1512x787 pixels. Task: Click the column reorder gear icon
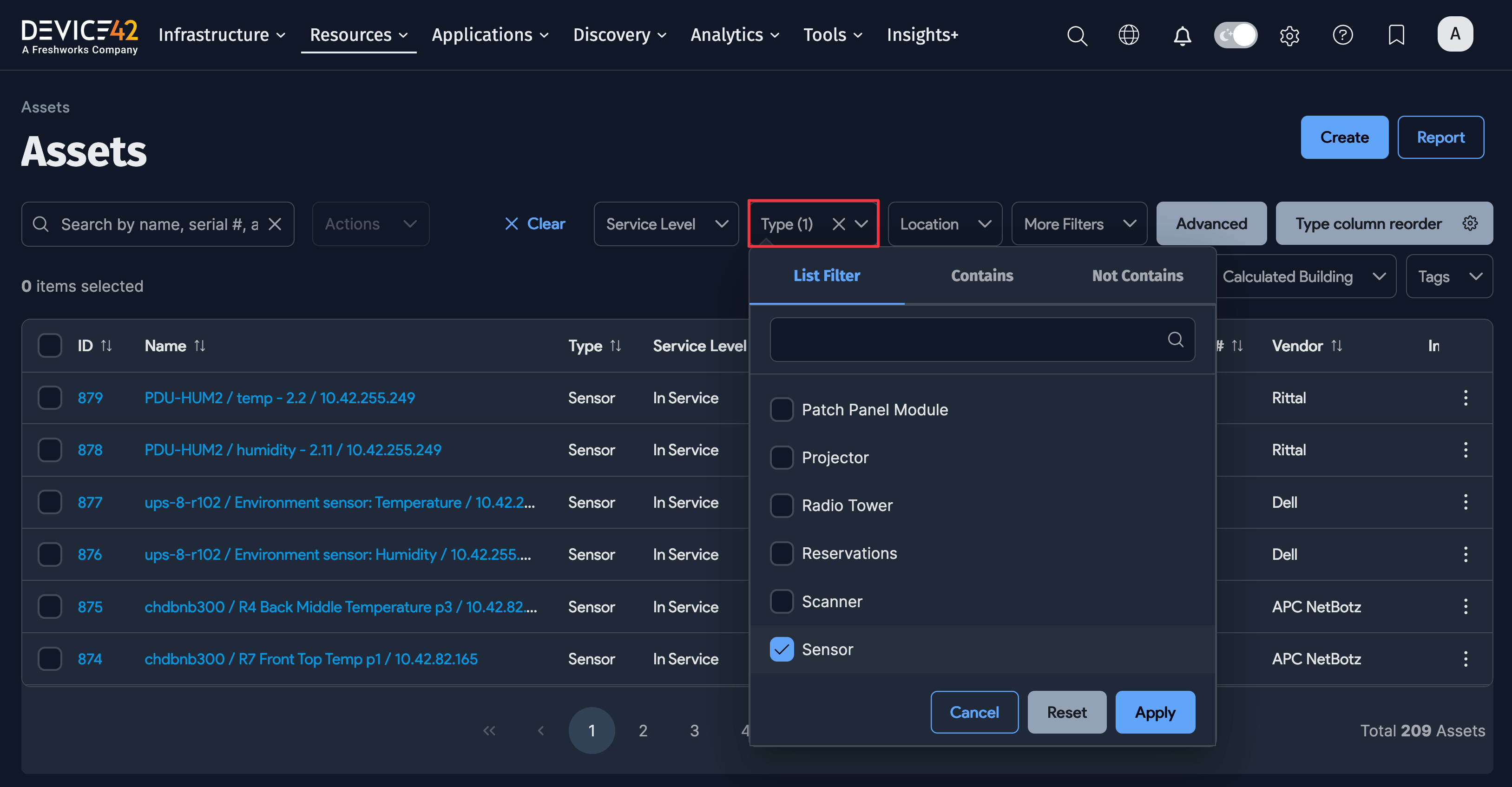pos(1469,223)
